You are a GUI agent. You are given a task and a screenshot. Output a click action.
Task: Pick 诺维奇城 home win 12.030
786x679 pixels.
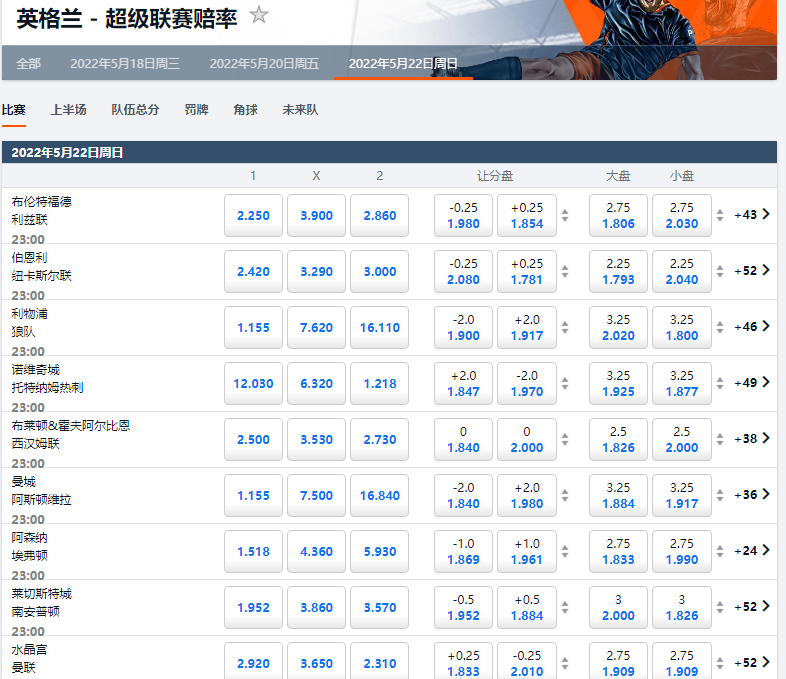pyautogui.click(x=253, y=384)
